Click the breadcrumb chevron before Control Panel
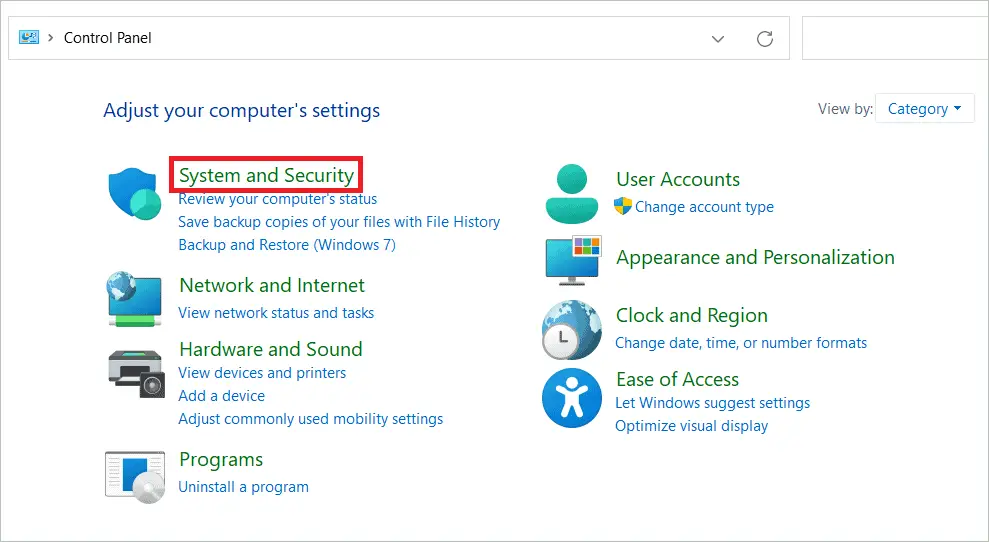The width and height of the screenshot is (989, 542). click(51, 38)
